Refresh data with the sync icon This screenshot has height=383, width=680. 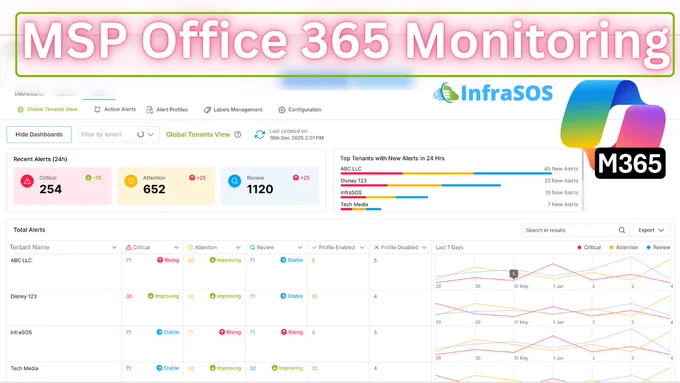(259, 134)
